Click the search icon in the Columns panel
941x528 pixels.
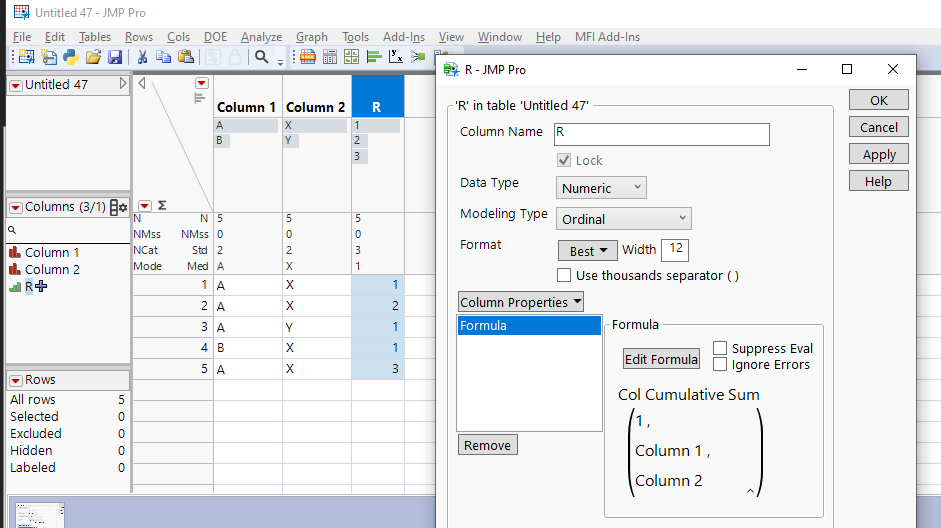pyautogui.click(x=11, y=230)
